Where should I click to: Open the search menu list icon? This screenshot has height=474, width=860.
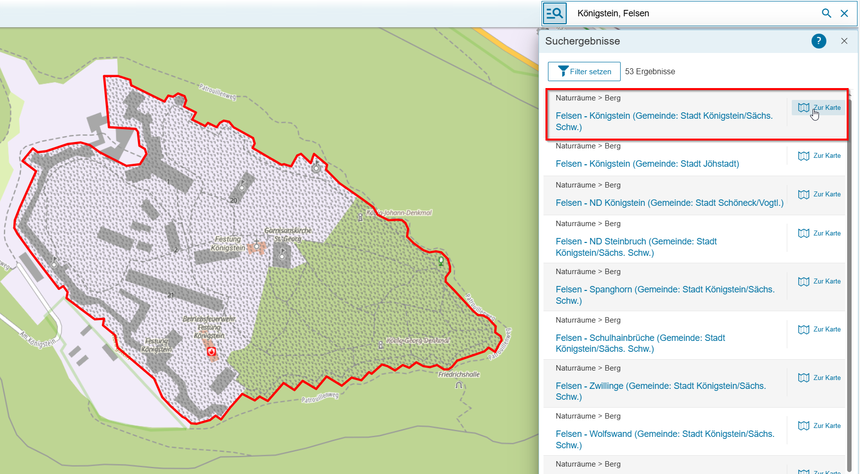click(555, 13)
